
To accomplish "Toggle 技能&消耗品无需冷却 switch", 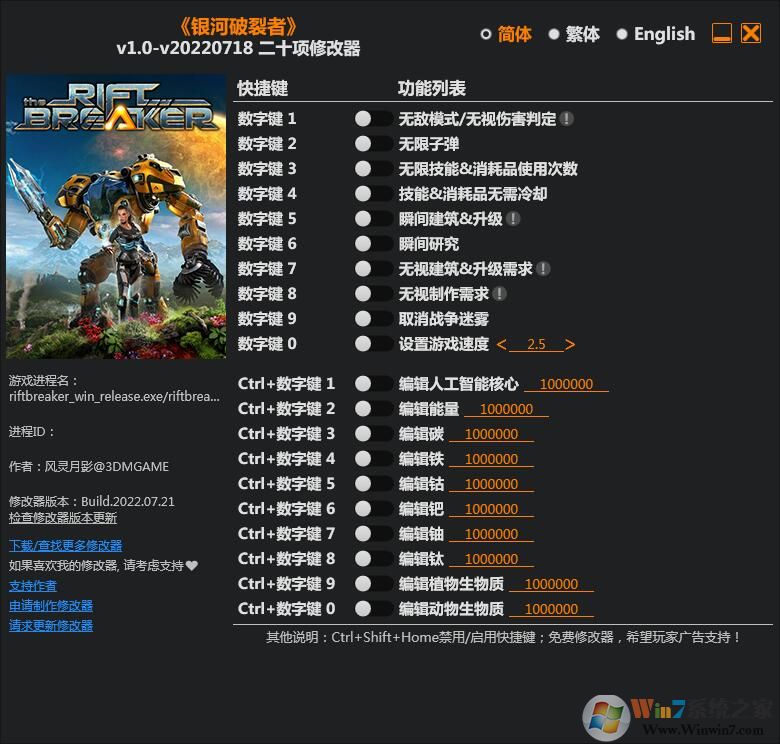I will 374,193.
